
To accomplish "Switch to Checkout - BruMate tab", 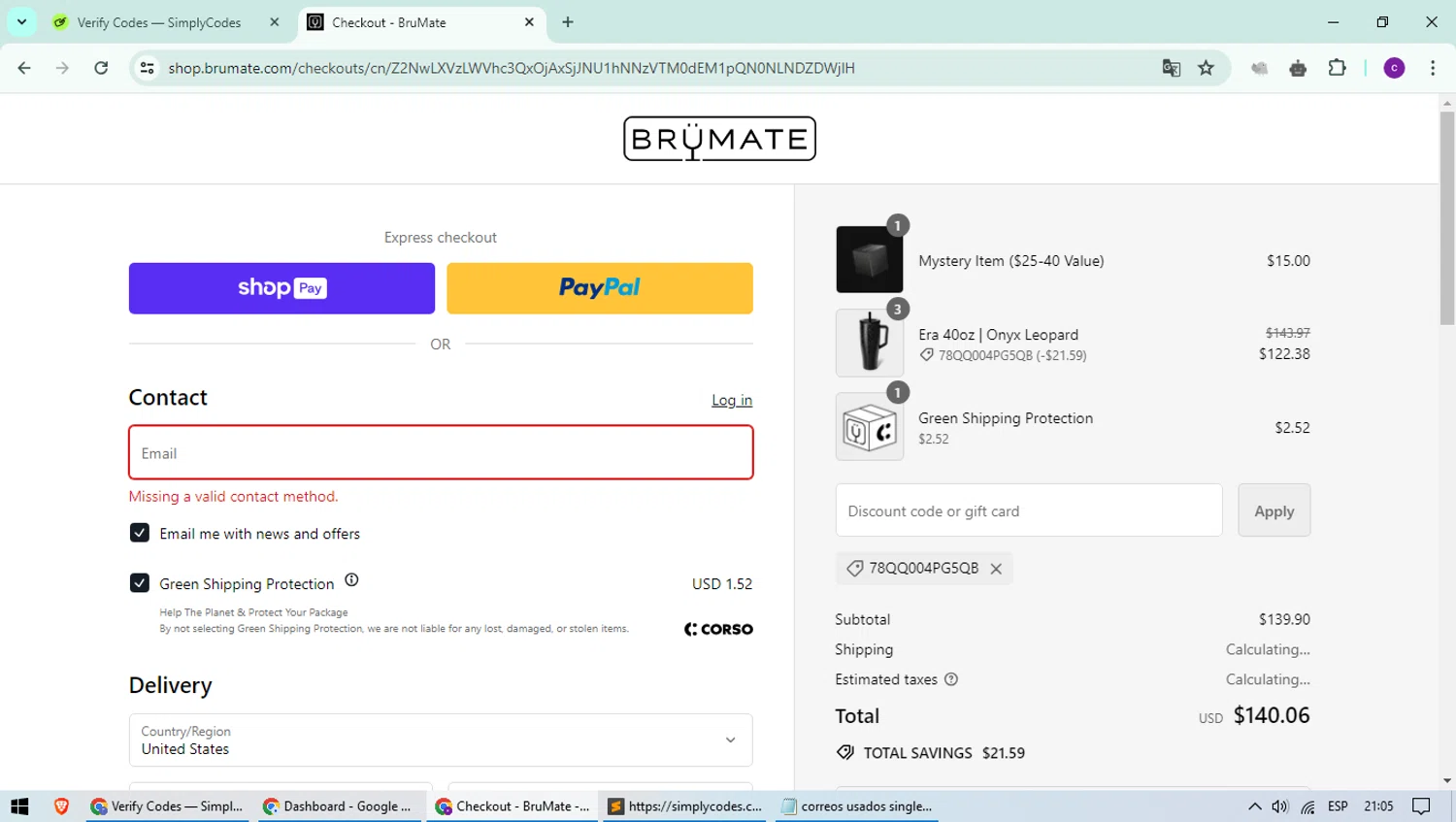I will tap(422, 22).
